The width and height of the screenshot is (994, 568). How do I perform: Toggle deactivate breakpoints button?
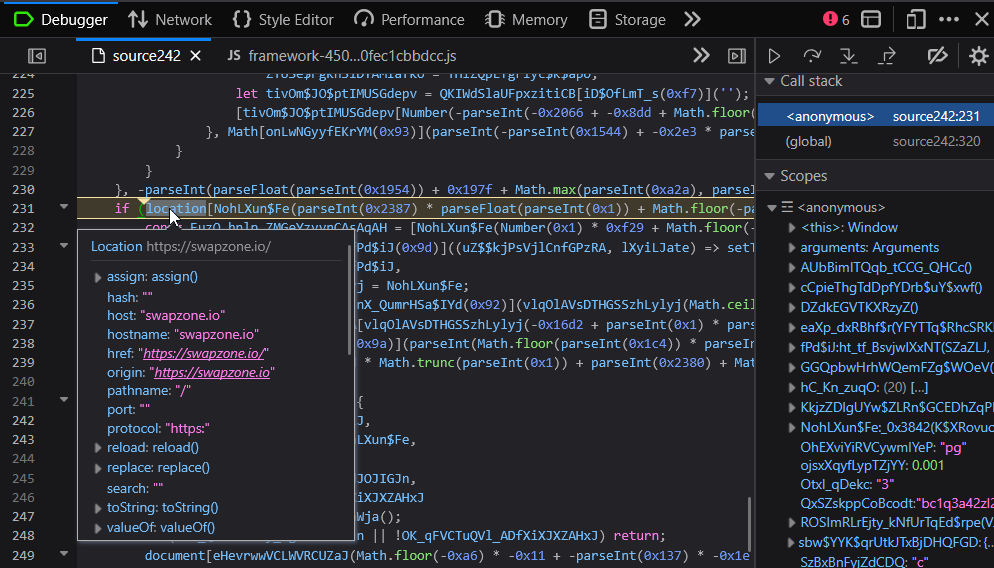(x=937, y=56)
